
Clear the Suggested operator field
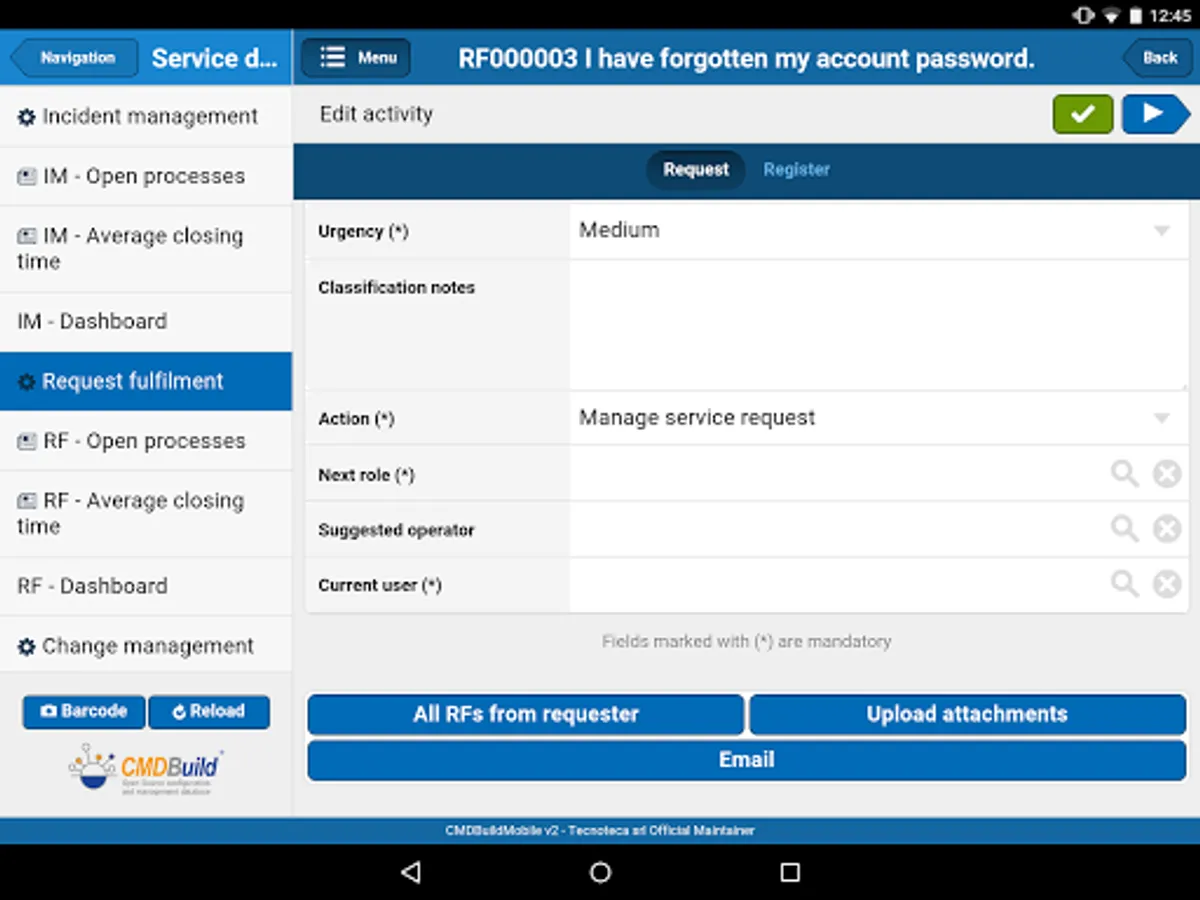point(1167,528)
